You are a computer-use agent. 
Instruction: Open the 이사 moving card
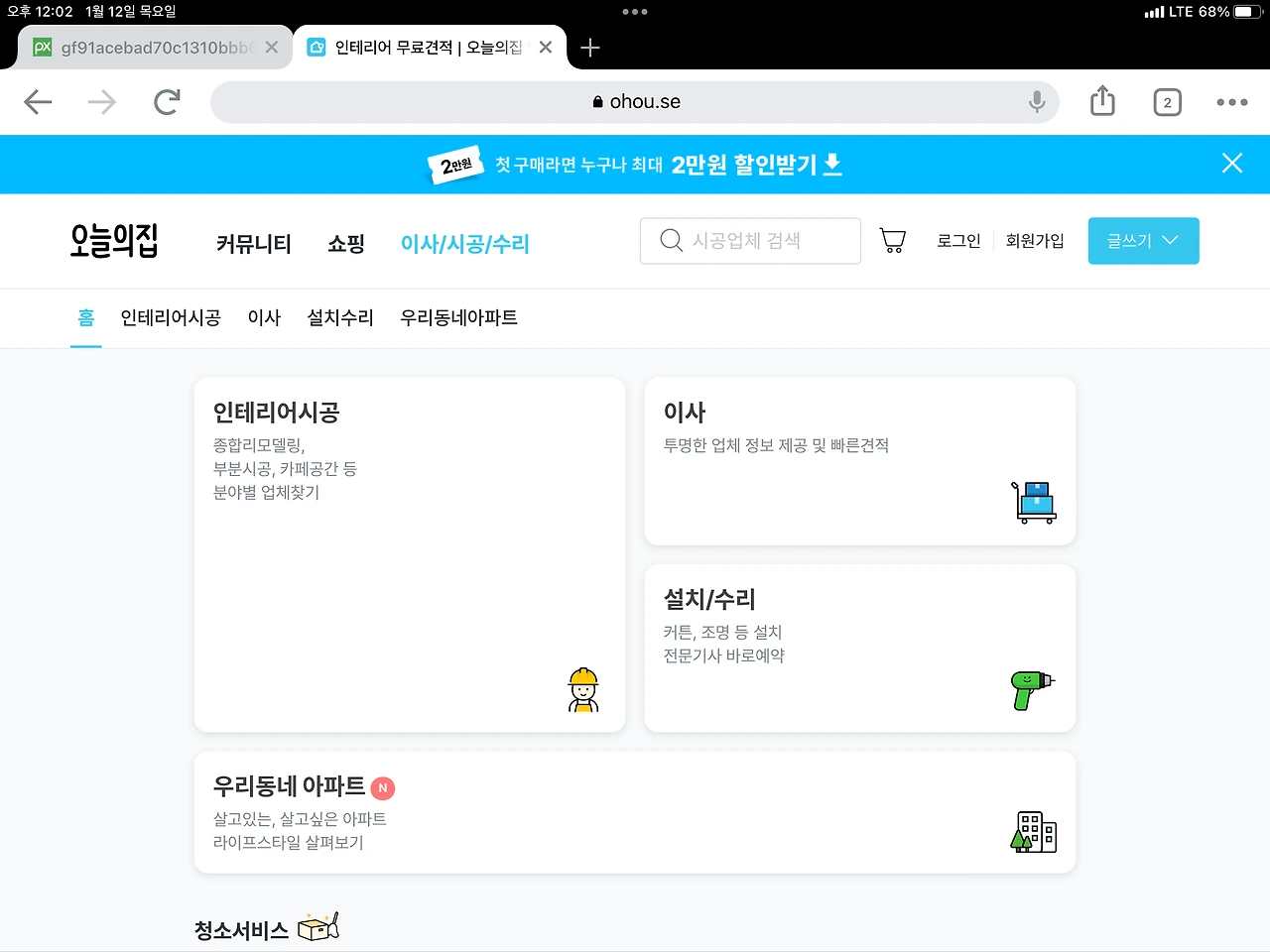860,461
